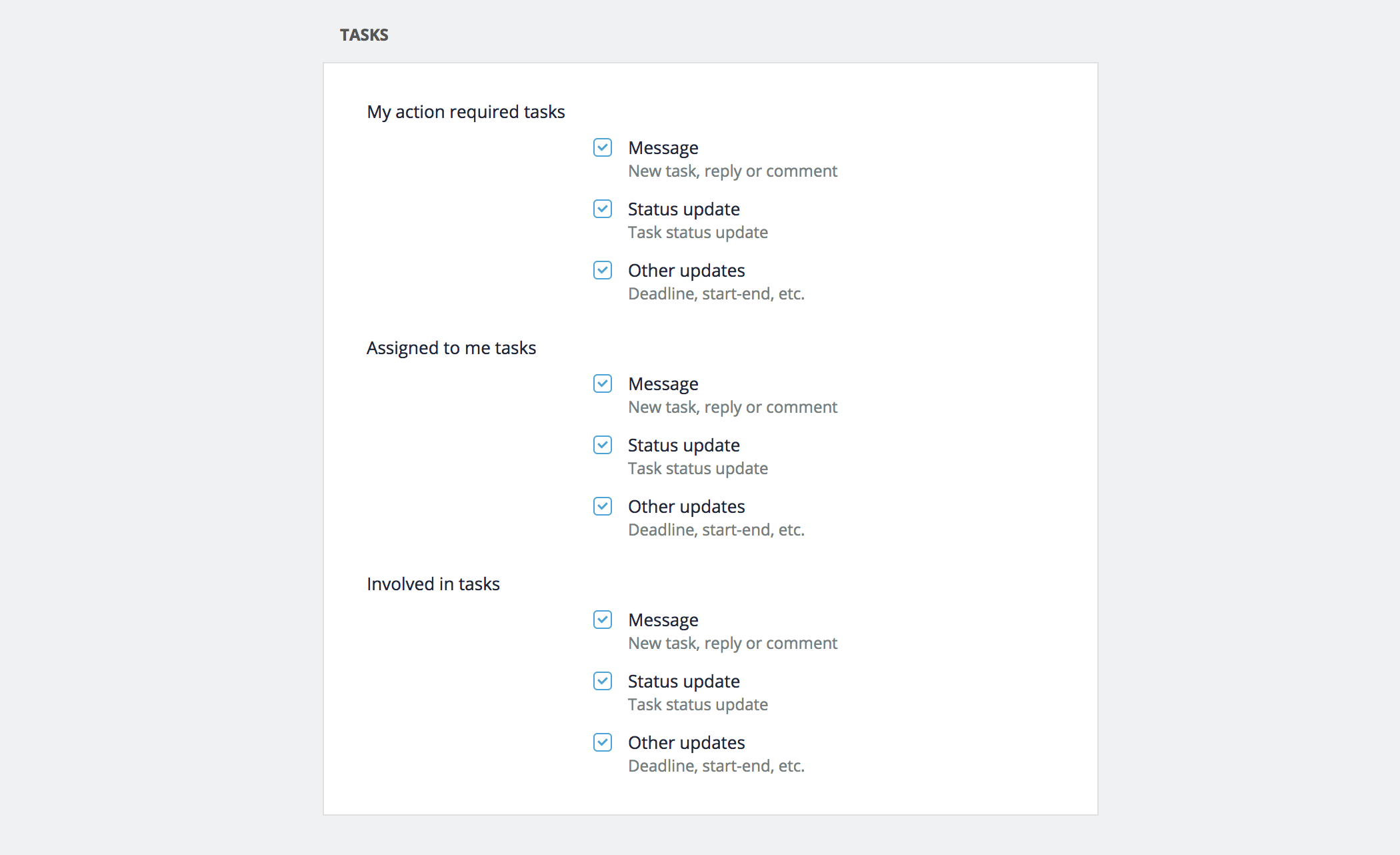Select Other updates label in Assigned to me tasks

(687, 507)
